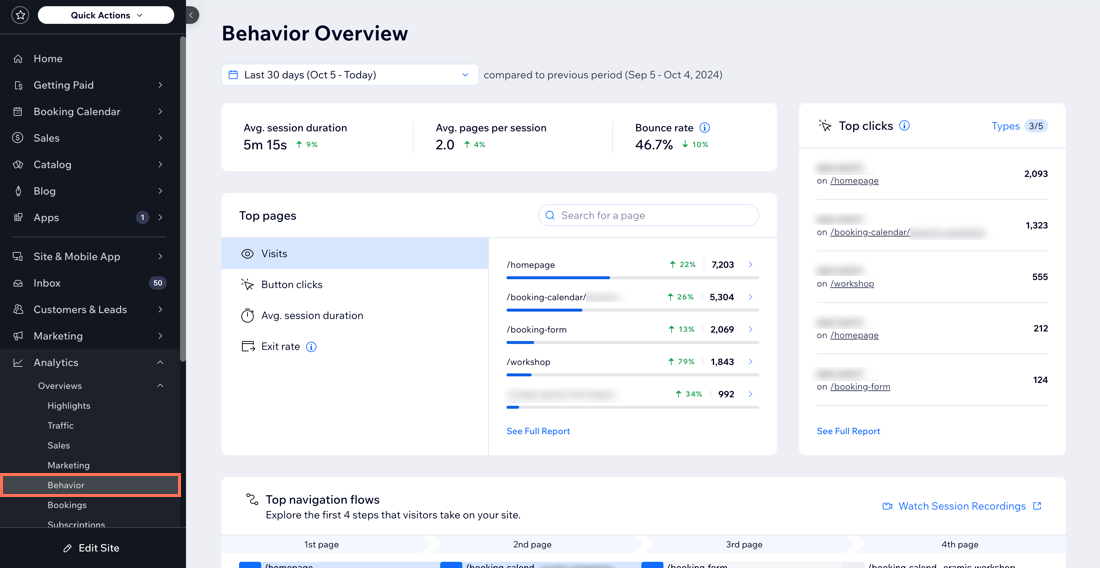
Task: Click the Home icon in sidebar
Action: click(x=18, y=59)
